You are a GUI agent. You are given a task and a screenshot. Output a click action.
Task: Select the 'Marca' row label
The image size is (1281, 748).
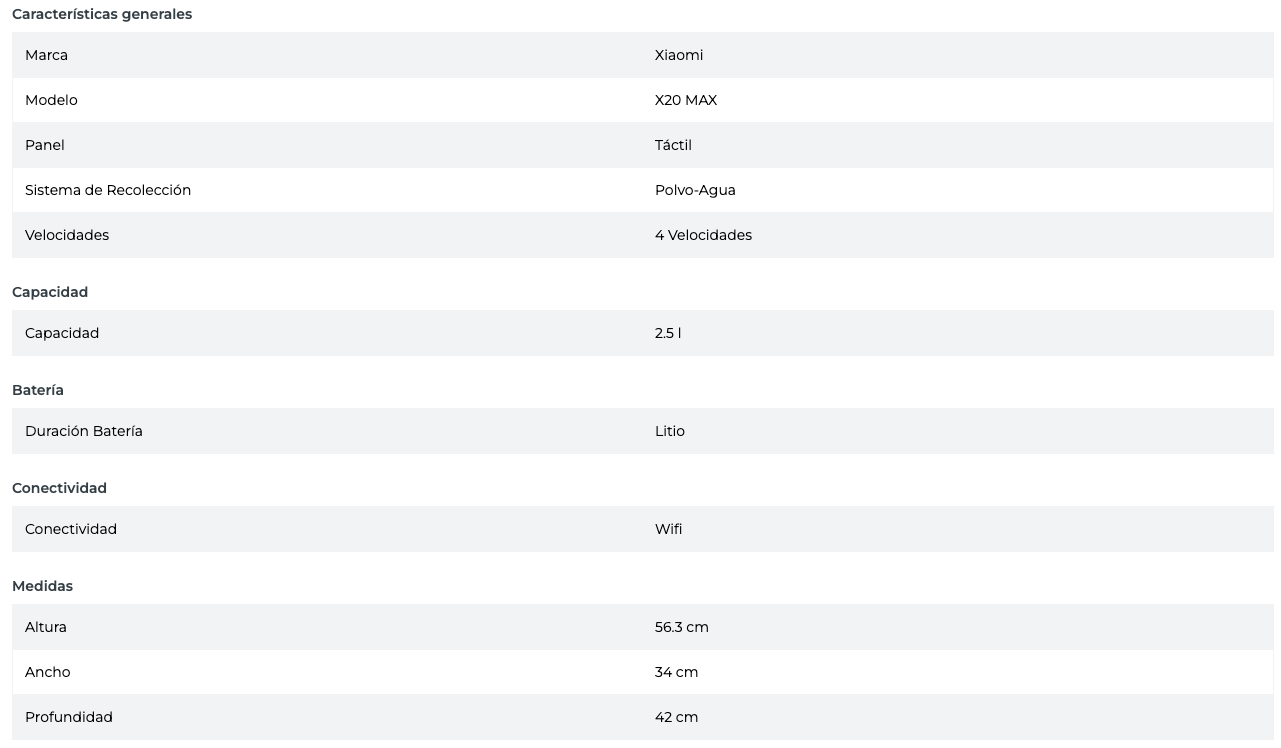[x=46, y=55]
